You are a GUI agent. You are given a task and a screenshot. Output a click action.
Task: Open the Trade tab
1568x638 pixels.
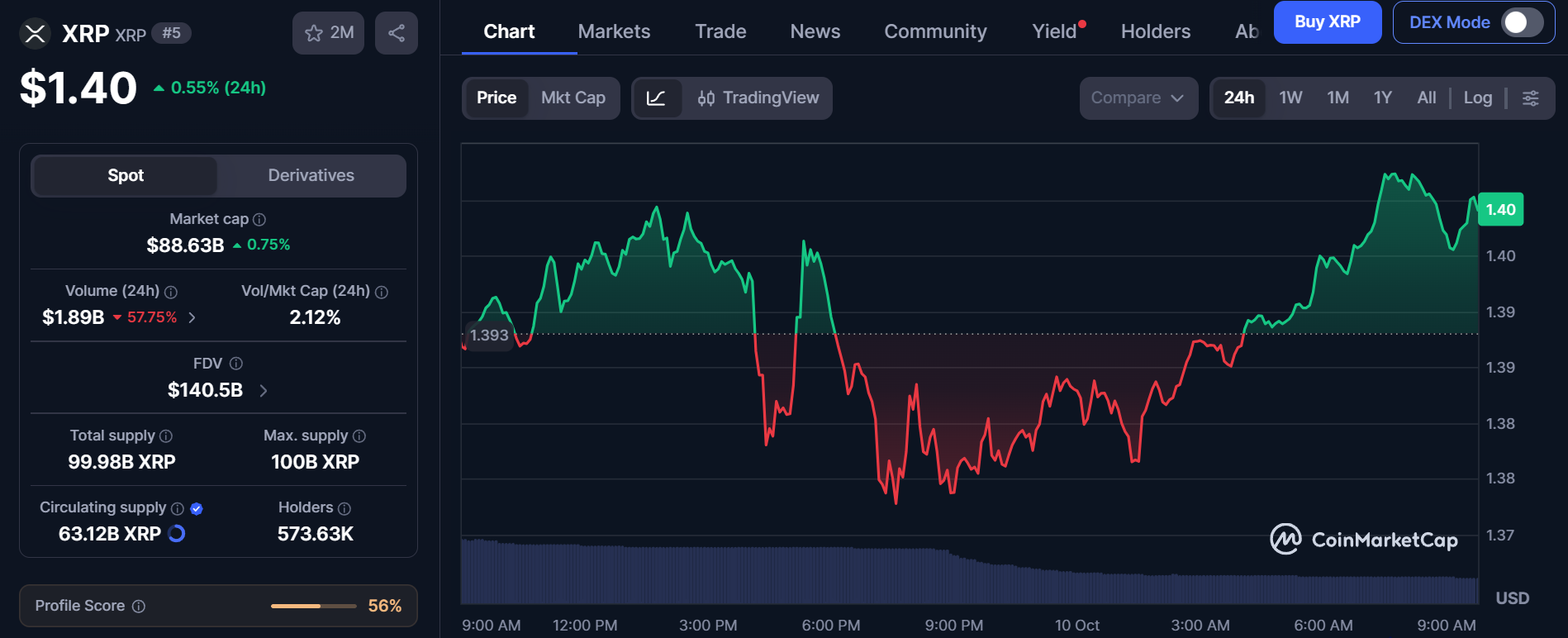pos(720,31)
